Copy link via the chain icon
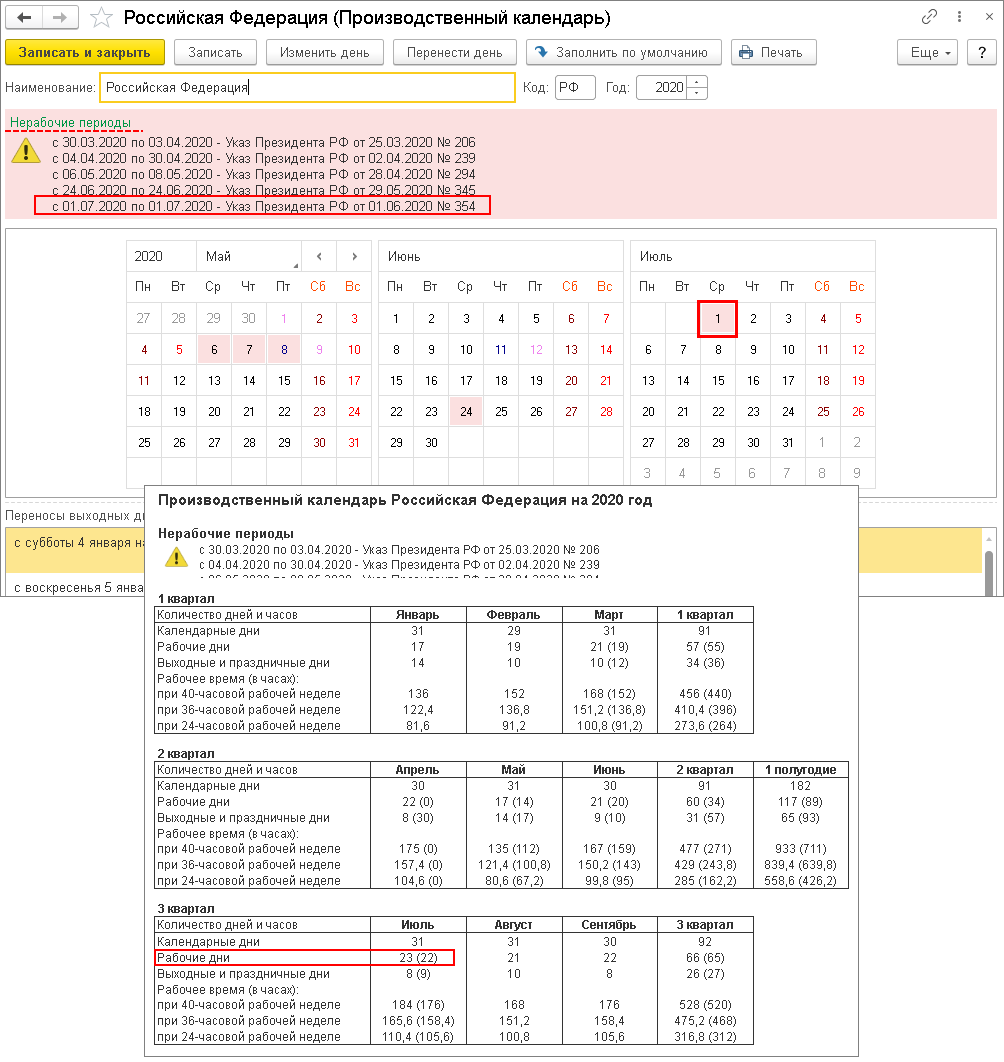The height and width of the screenshot is (1062, 1004). 929,17
